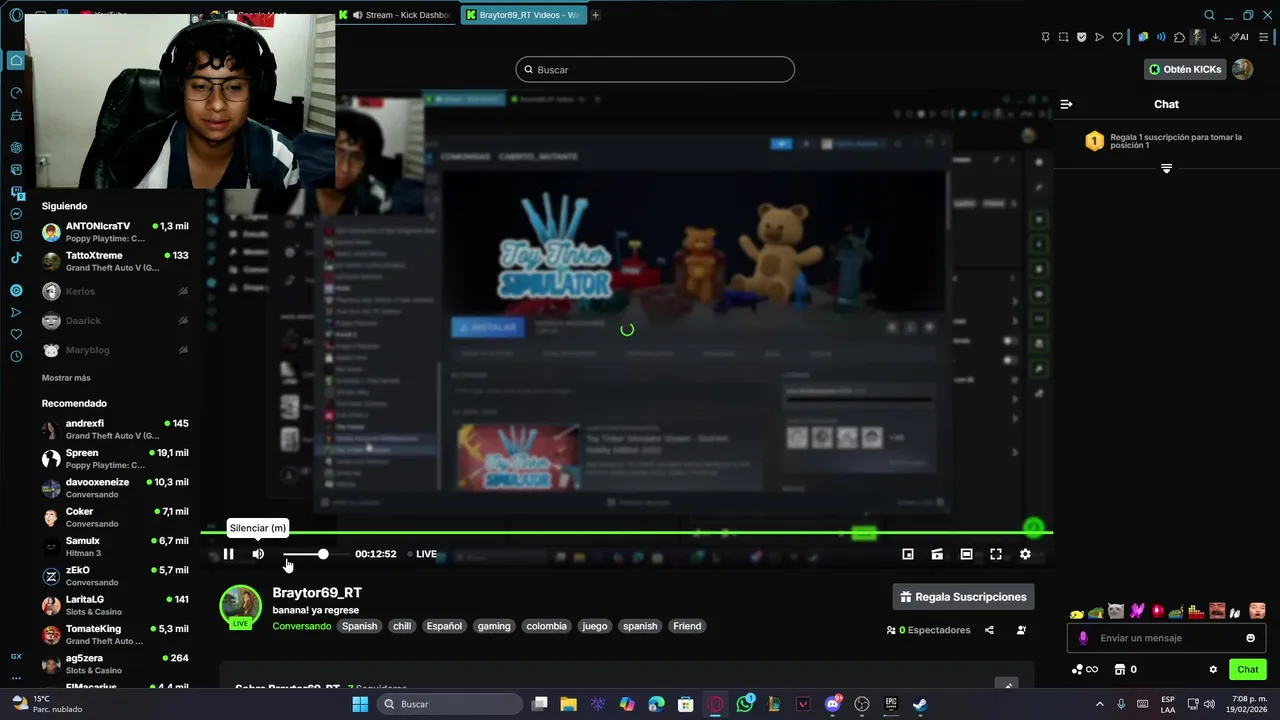The width and height of the screenshot is (1280, 720).
Task: Open recommended channel Spreen
Action: coord(115,459)
